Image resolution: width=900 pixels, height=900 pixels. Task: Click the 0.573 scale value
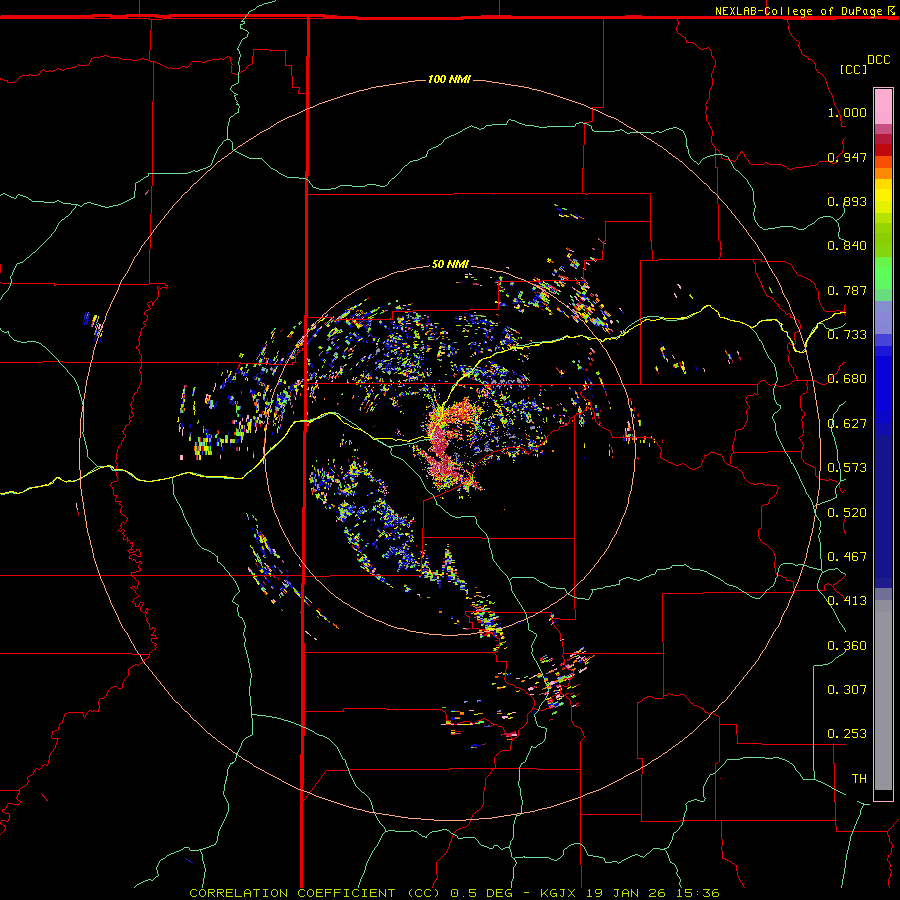click(847, 468)
